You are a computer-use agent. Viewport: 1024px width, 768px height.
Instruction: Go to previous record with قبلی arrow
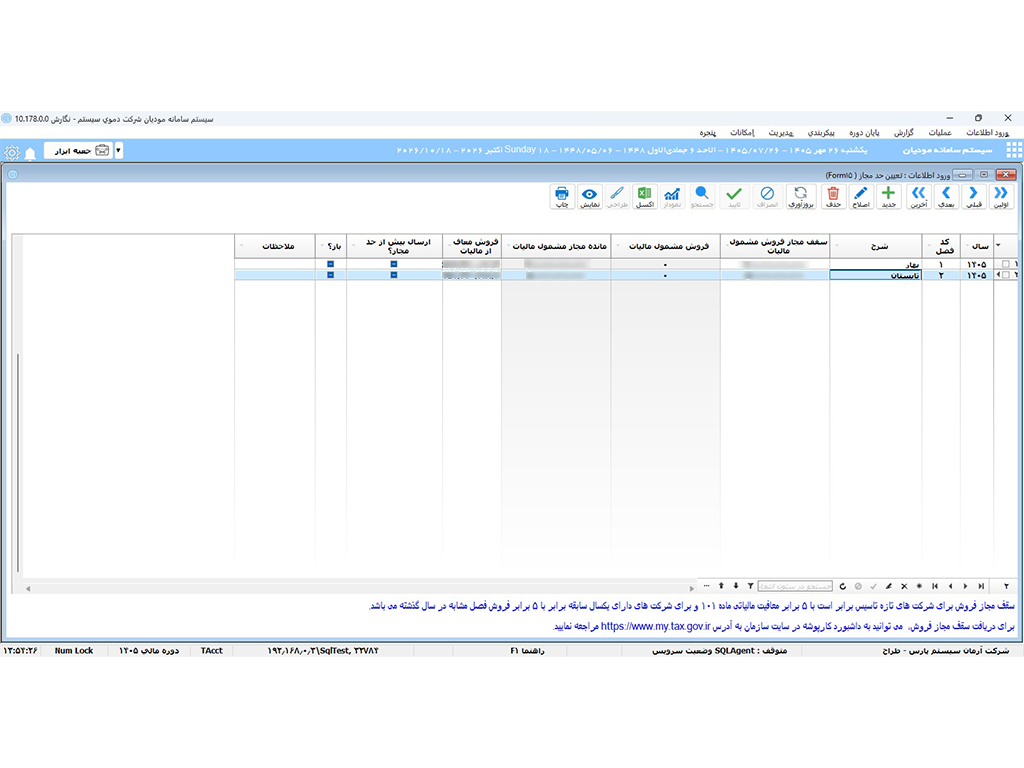coord(974,196)
